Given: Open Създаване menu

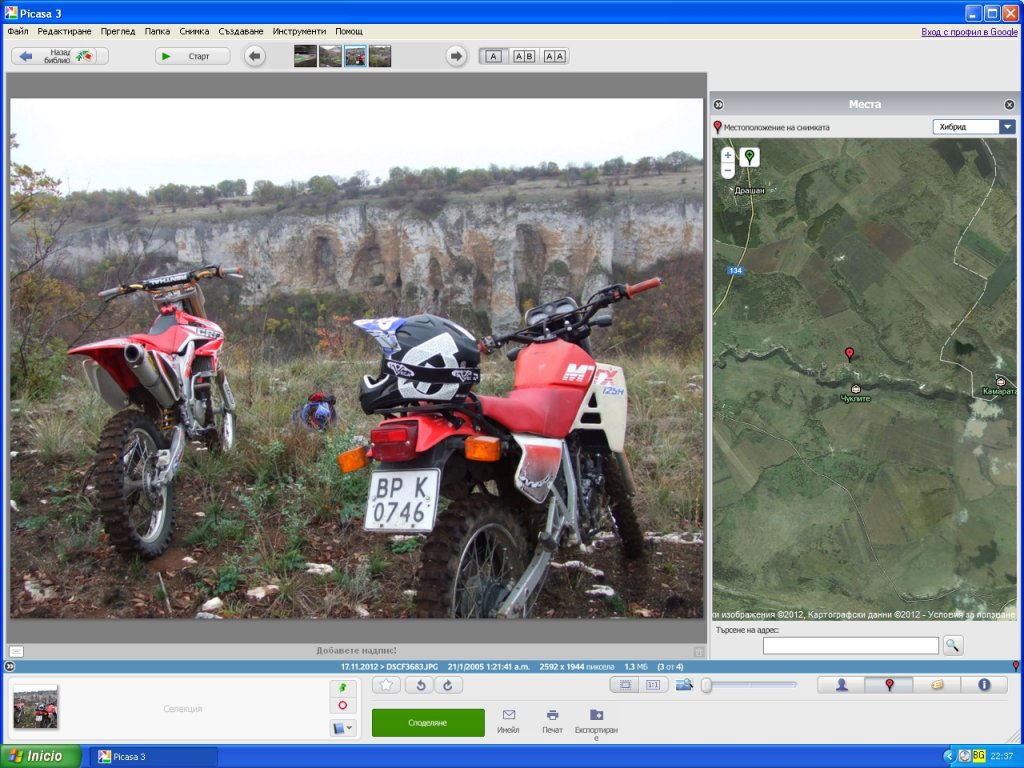Looking at the screenshot, I should pos(240,31).
